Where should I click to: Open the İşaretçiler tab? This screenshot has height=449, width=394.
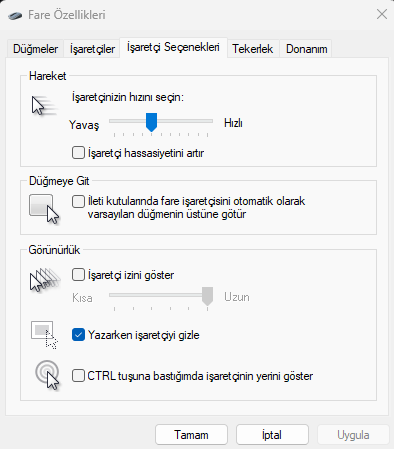tap(92, 49)
